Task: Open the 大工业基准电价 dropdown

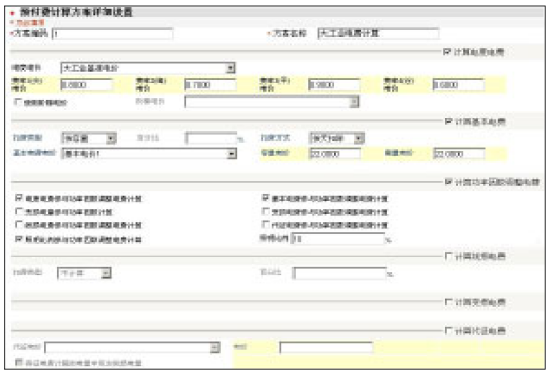Action: click(x=148, y=68)
